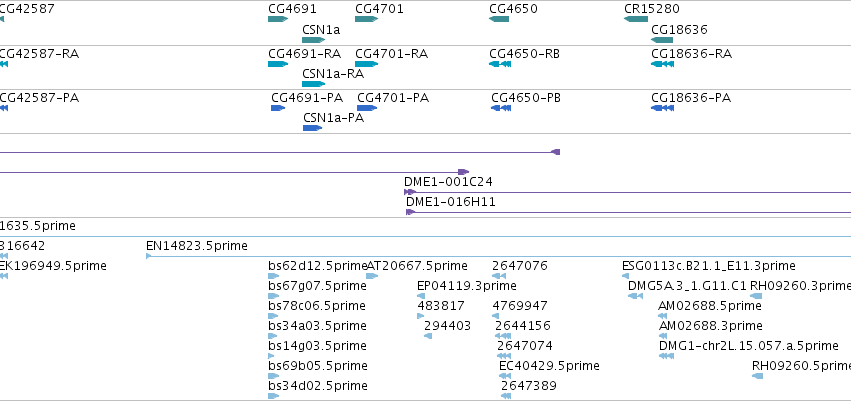Click the DME1-001C24 purple start arrow
Viewport: 851px width, 401px height.
[x=410, y=192]
